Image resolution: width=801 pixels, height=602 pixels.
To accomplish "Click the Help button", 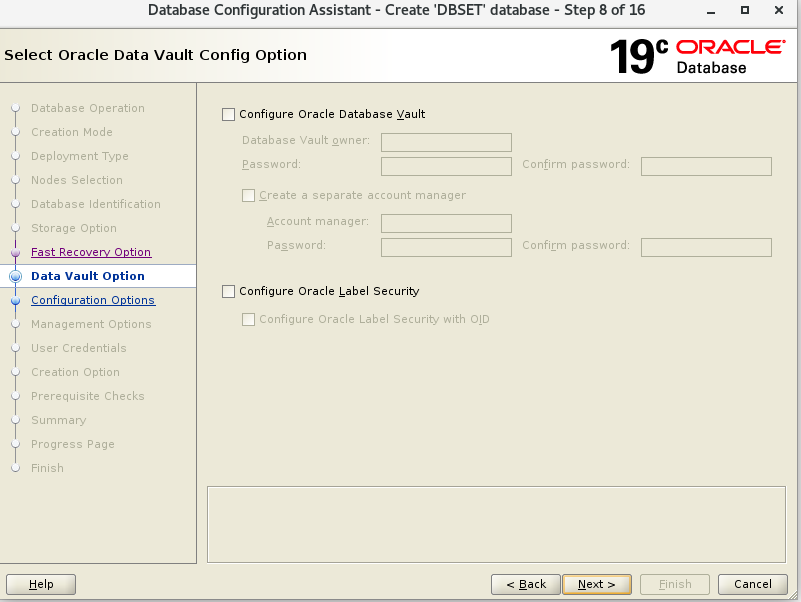I will (41, 584).
